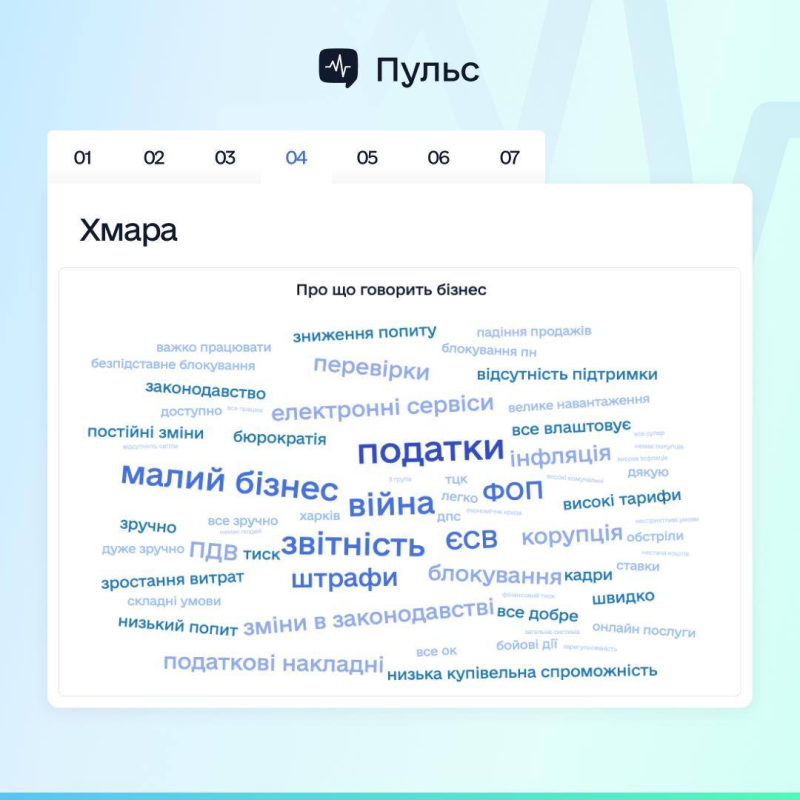The width and height of the screenshot is (800, 800).
Task: Select the word інфляція
Action: (x=560, y=456)
